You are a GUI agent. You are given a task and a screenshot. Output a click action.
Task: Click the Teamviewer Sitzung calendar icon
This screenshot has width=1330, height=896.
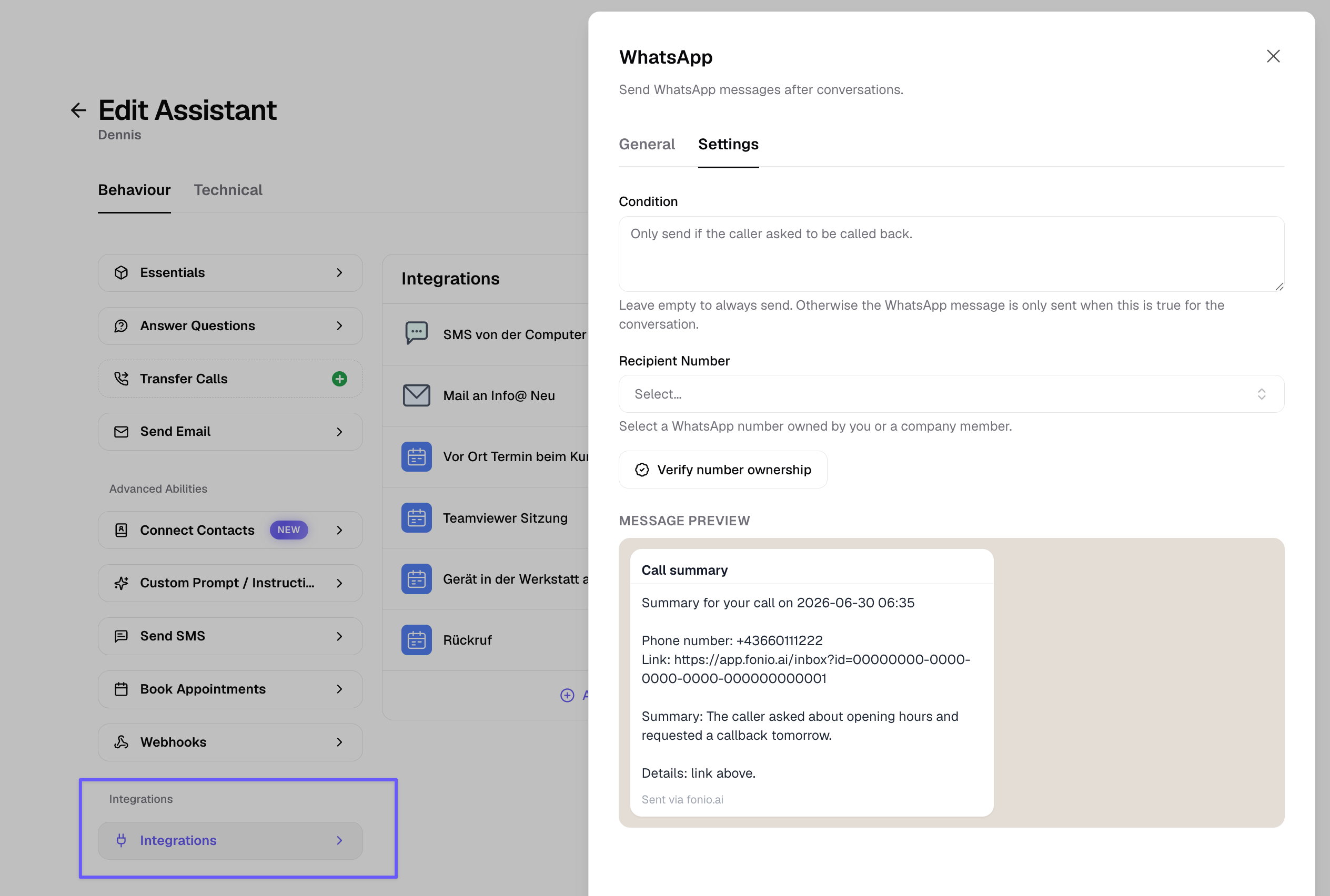point(416,518)
